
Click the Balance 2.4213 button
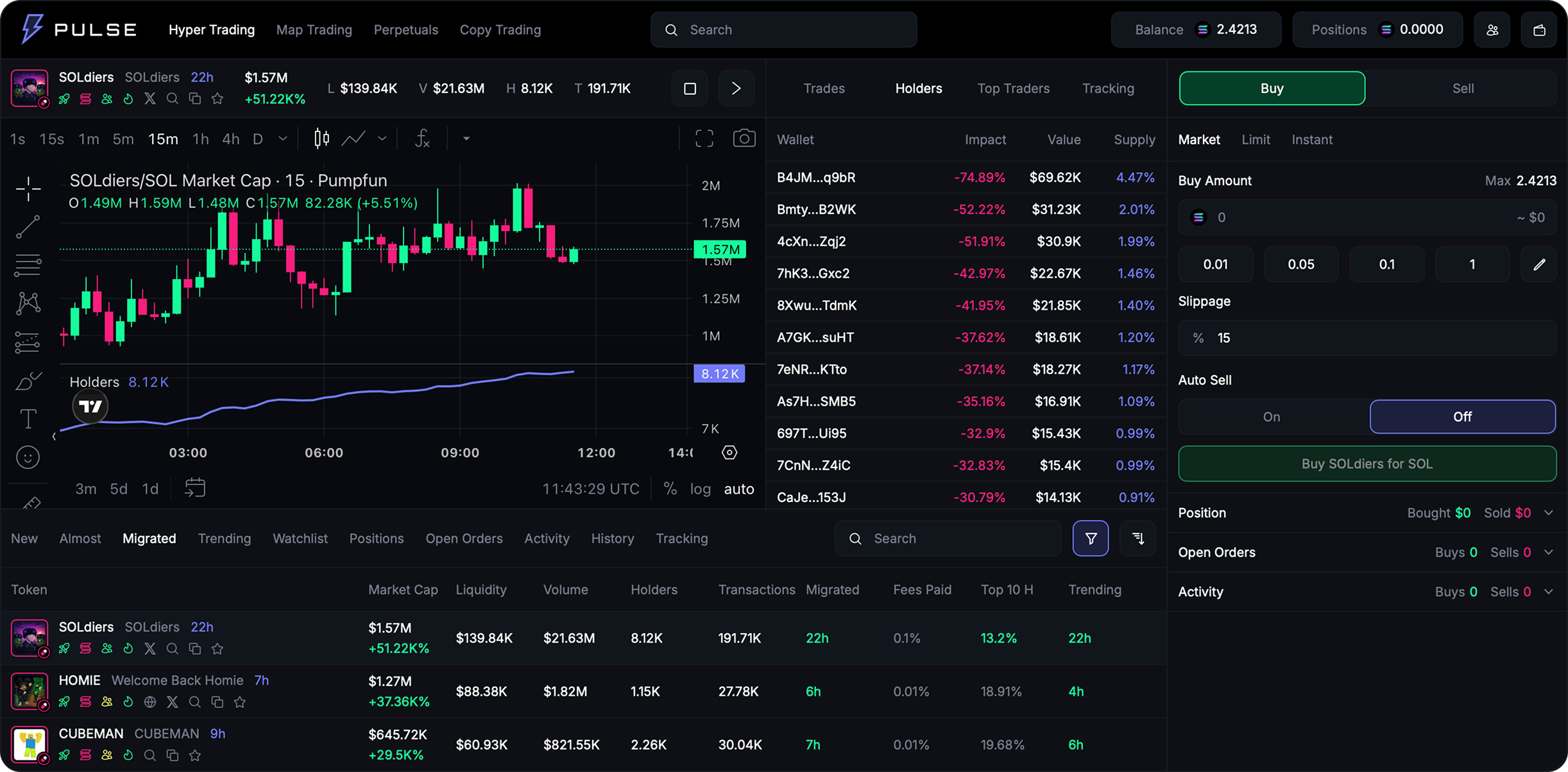[1196, 30]
